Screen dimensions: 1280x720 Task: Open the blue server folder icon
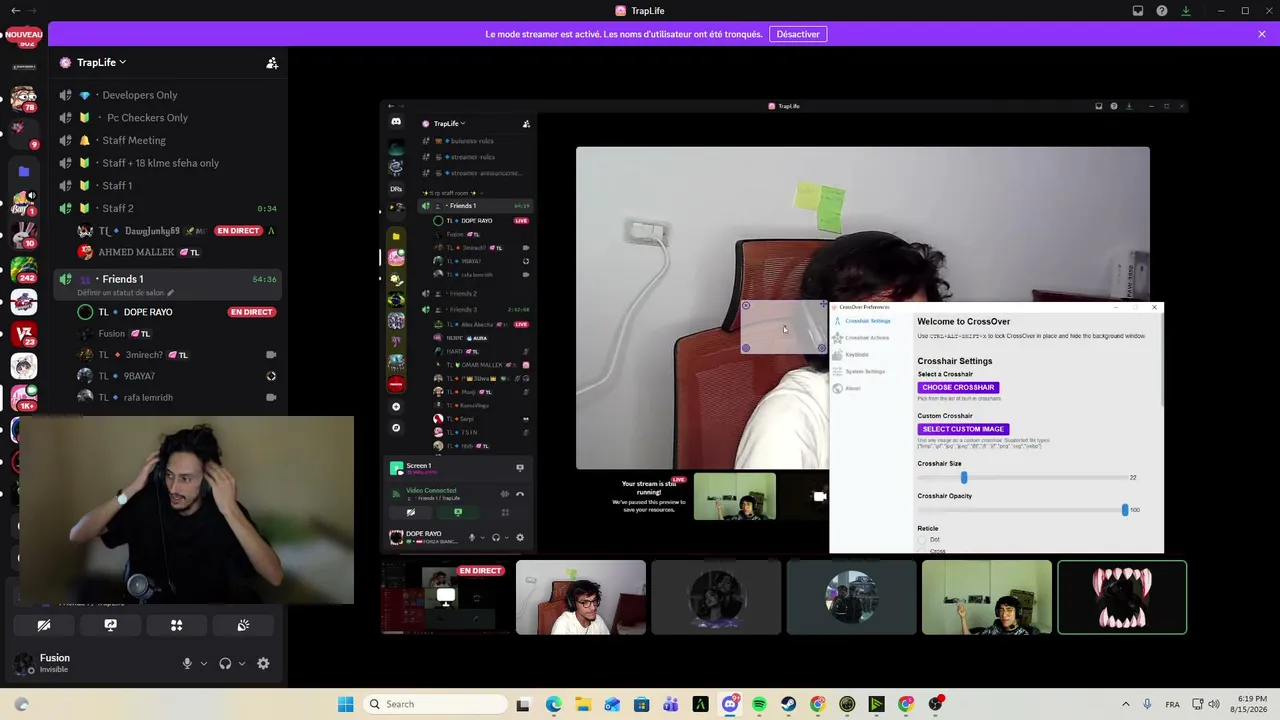click(x=23, y=171)
